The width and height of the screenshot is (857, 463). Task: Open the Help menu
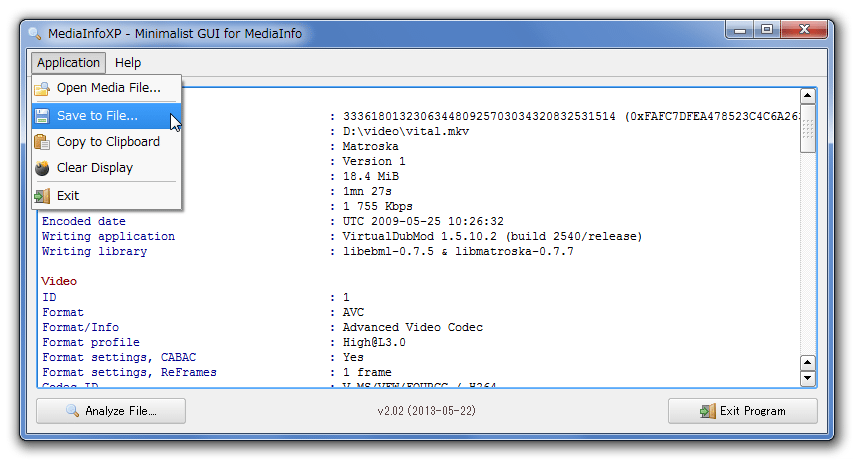point(128,63)
